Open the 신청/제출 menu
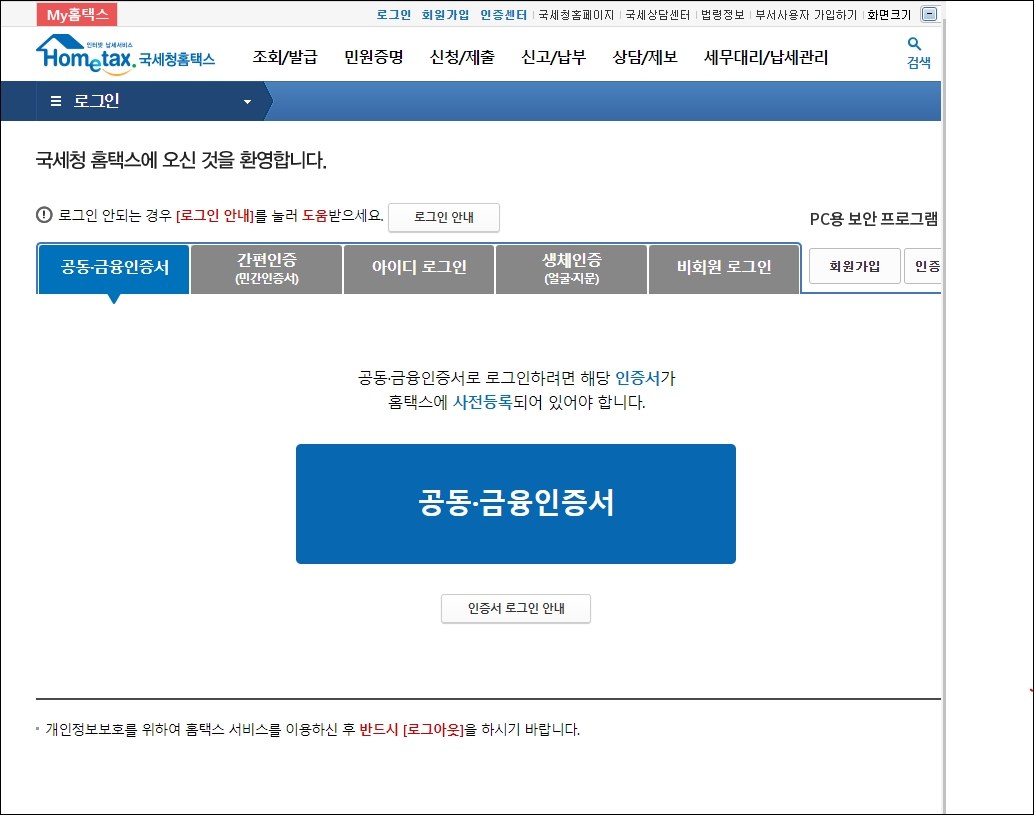Viewport: 1034px width, 815px height. [x=462, y=57]
